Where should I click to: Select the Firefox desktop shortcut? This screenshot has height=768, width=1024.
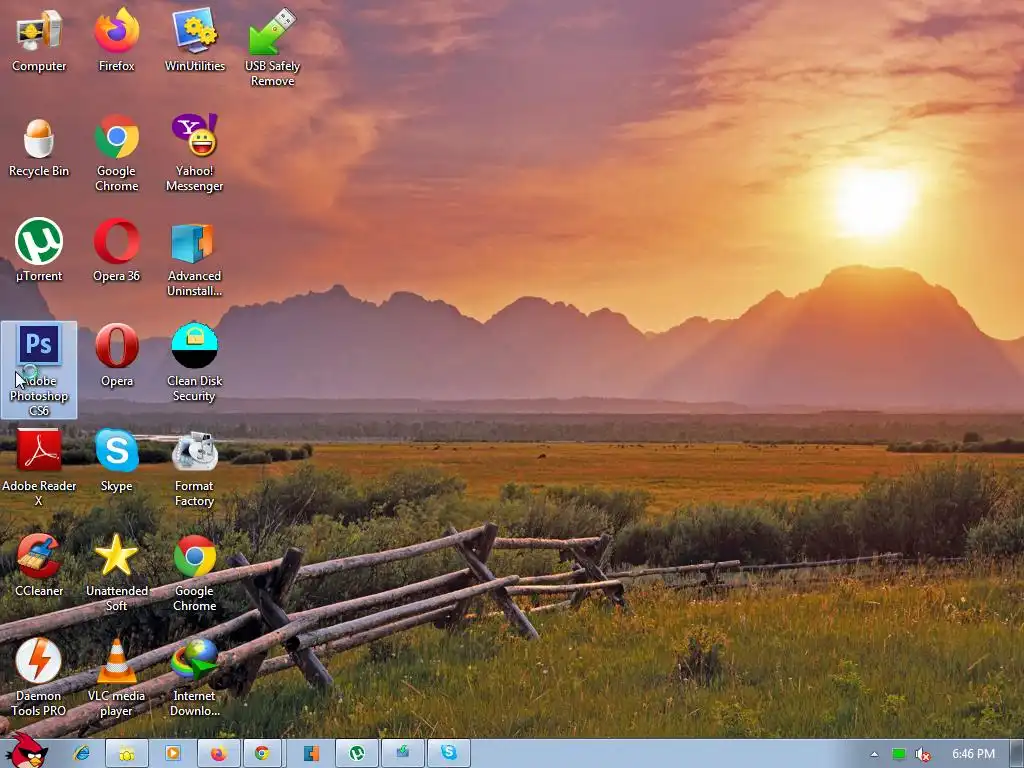point(116,40)
